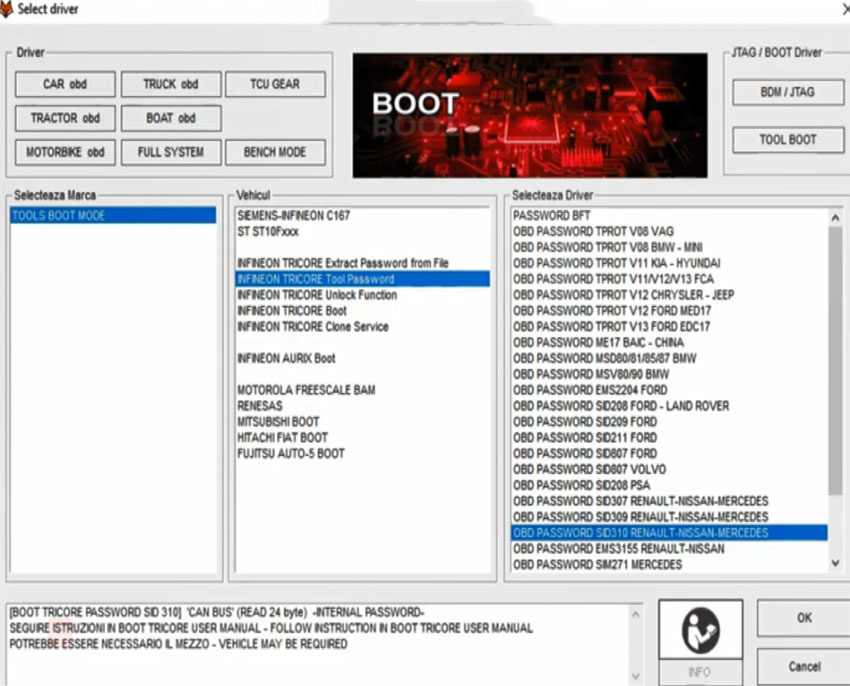Click the MOTORBIKE obd button
The height and width of the screenshot is (686, 850).
65,153
